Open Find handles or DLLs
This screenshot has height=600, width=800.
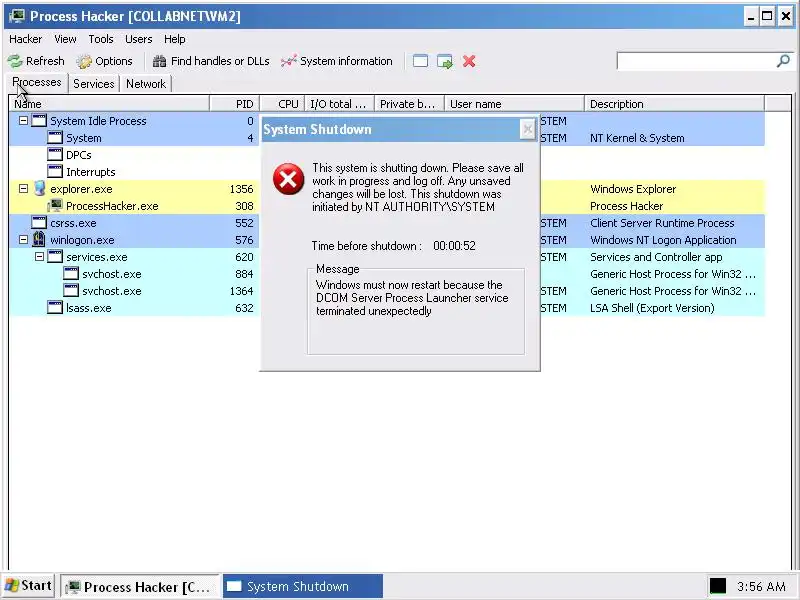[x=211, y=61]
